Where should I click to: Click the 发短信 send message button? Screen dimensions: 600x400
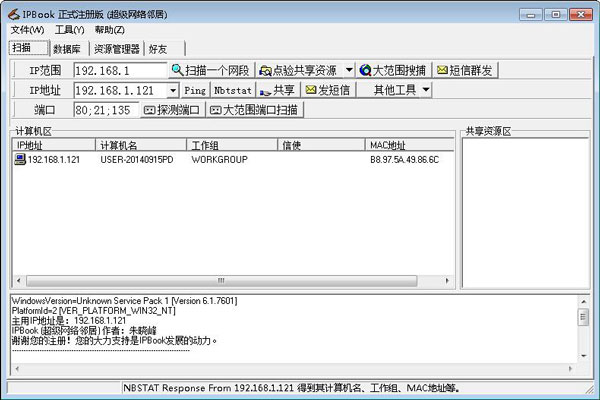pyautogui.click(x=326, y=90)
